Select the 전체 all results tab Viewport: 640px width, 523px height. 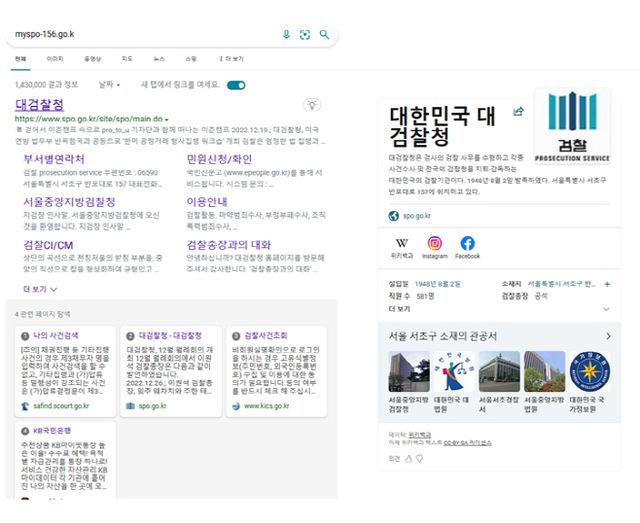click(x=20, y=59)
